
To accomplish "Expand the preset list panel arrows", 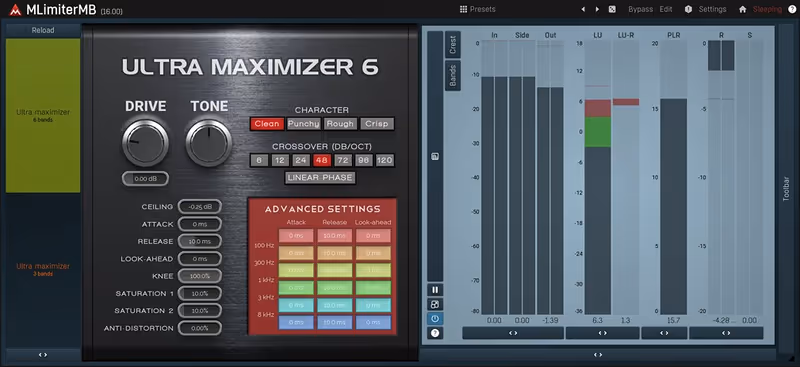I will pyautogui.click(x=43, y=355).
